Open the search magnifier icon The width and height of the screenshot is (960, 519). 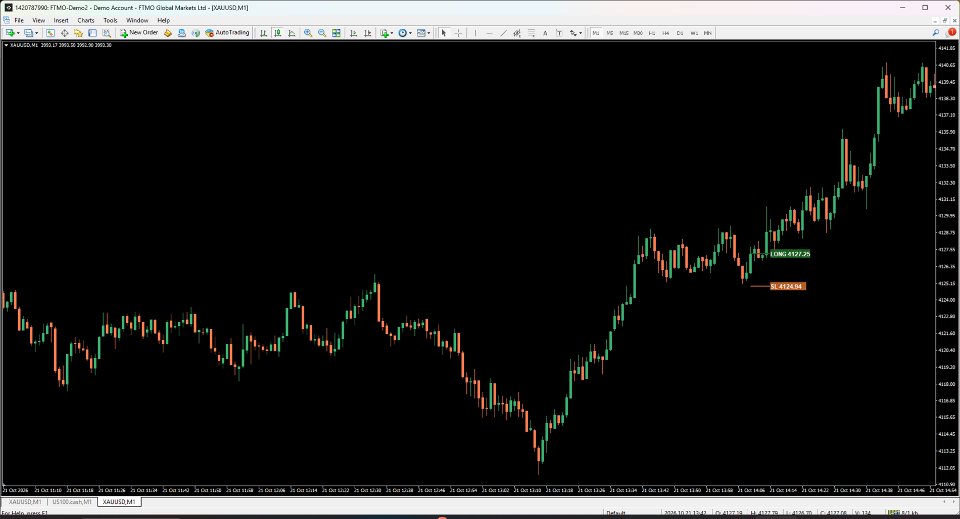coord(936,33)
